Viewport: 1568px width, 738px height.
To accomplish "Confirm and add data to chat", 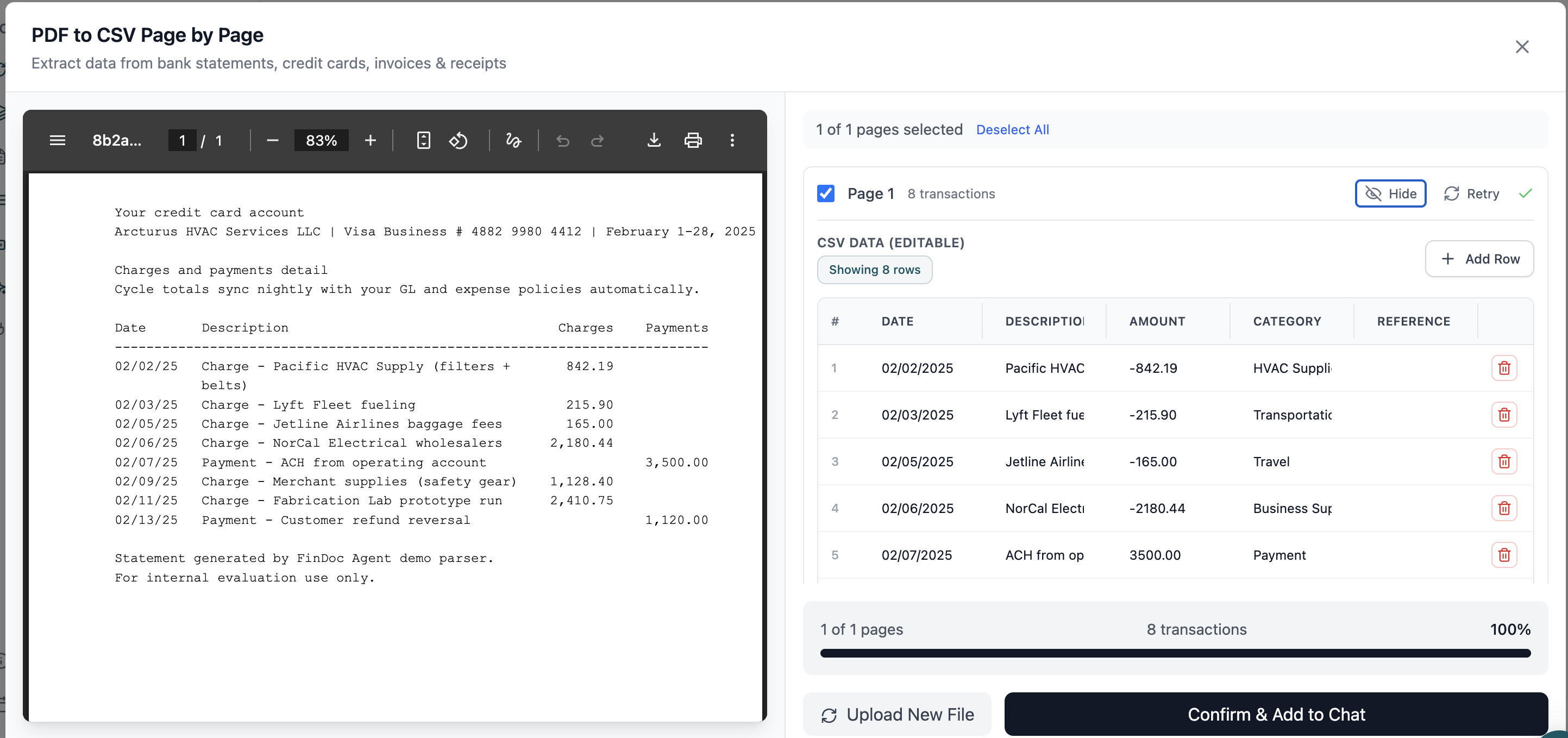I will coord(1276,714).
